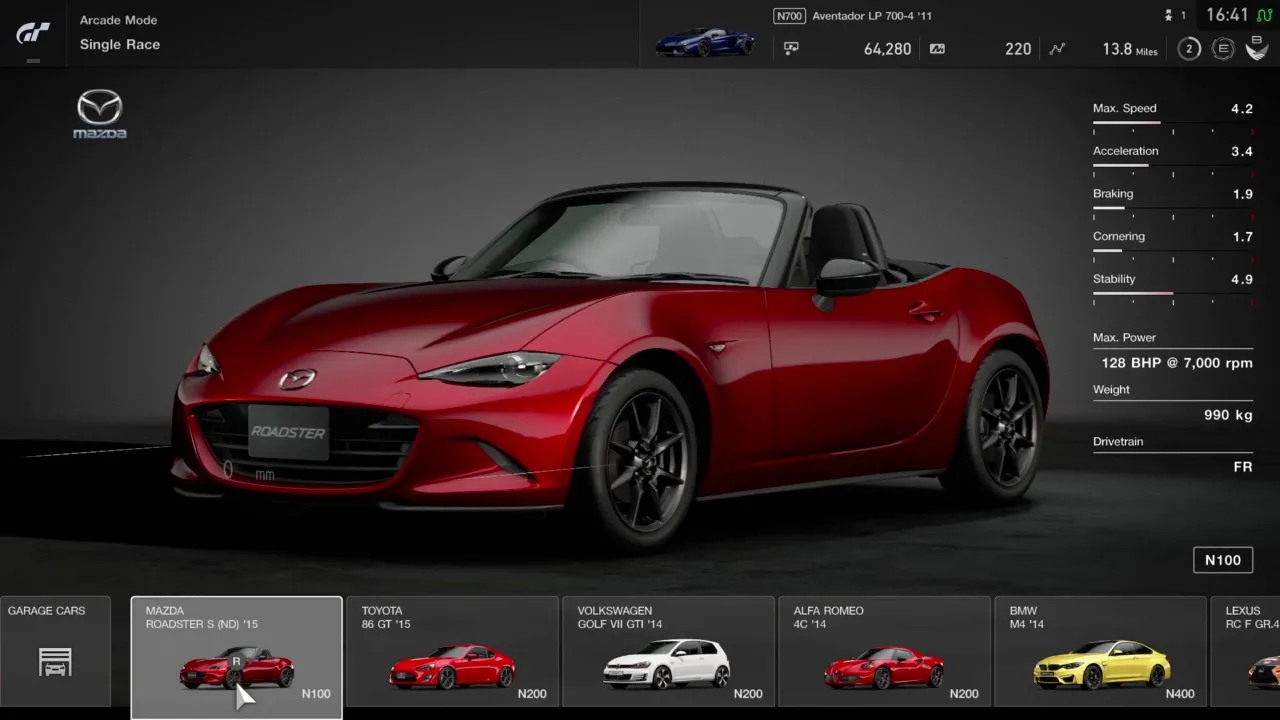Click the Braking stat bar

[1173, 209]
